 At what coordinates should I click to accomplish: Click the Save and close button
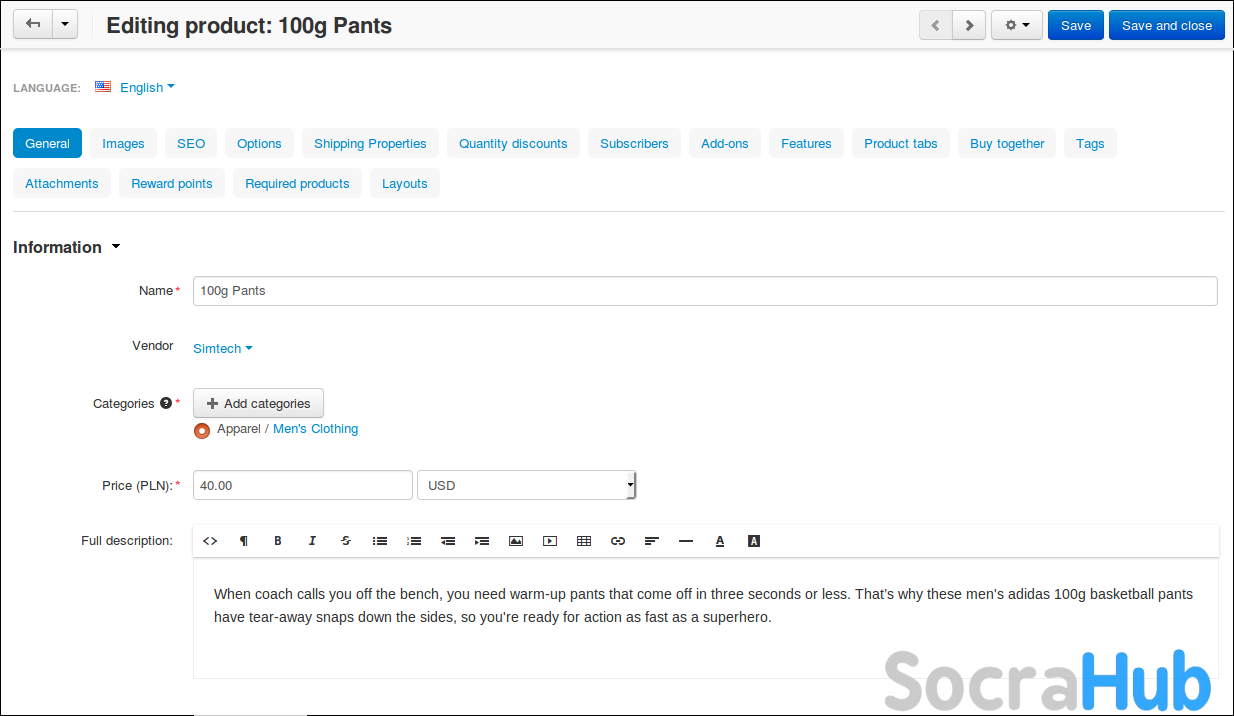pyautogui.click(x=1166, y=25)
